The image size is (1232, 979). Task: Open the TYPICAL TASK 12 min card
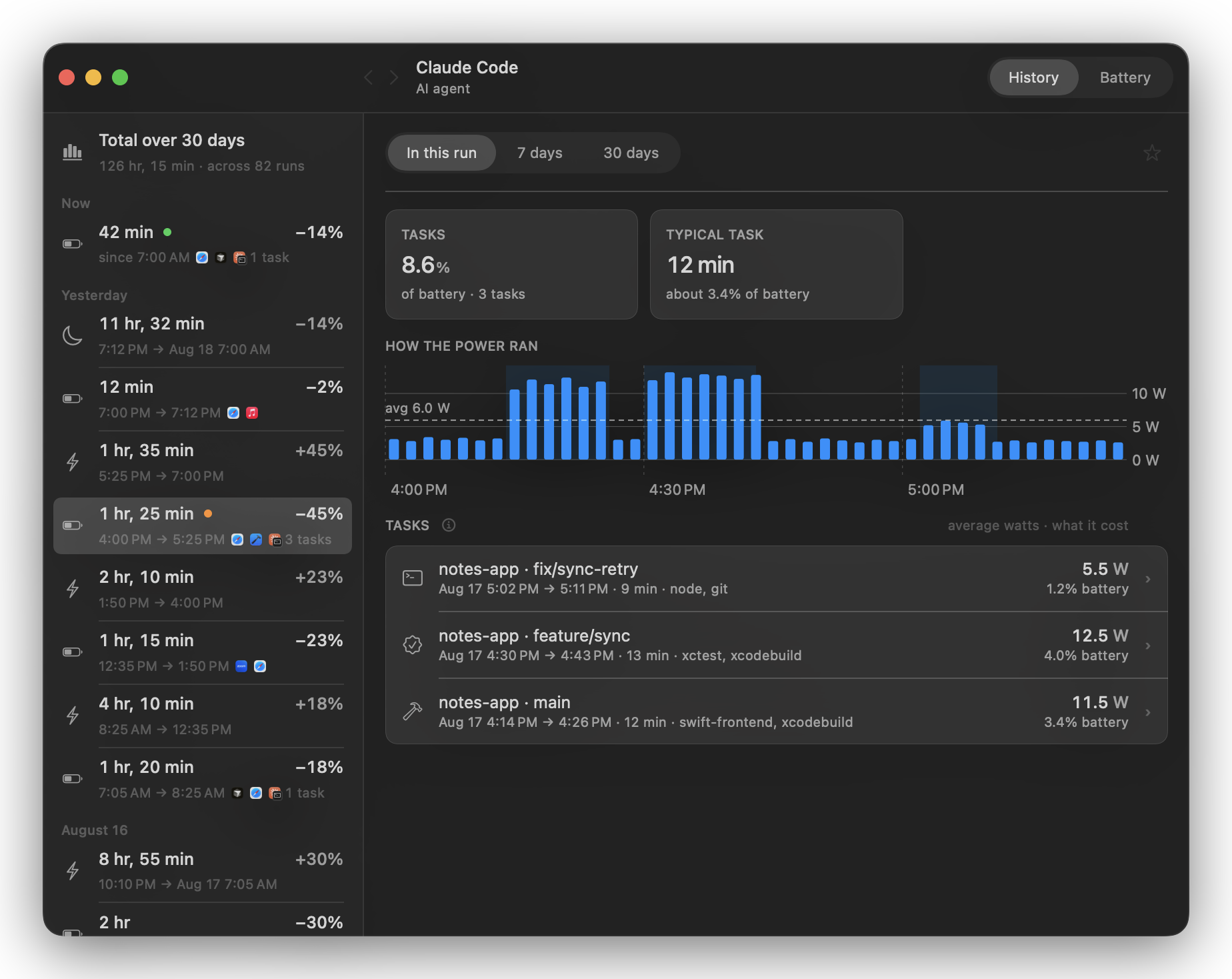point(776,264)
